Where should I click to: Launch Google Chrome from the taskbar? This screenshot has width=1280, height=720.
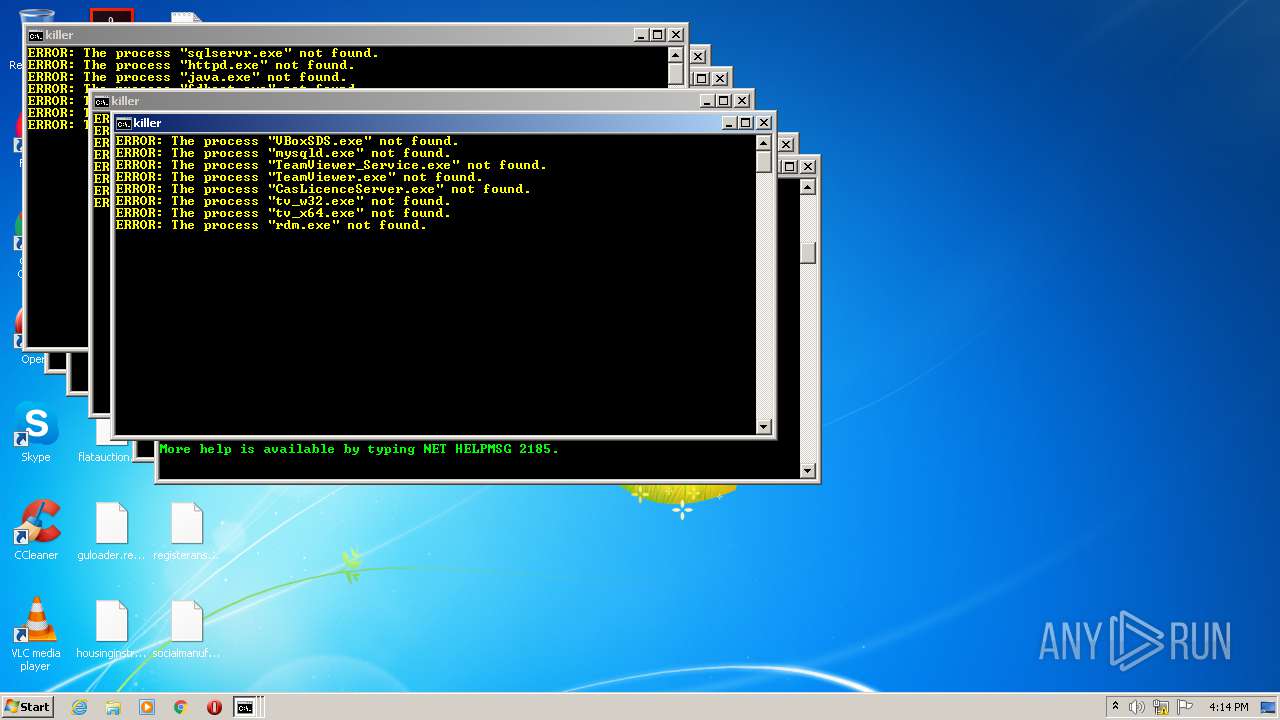(x=181, y=707)
